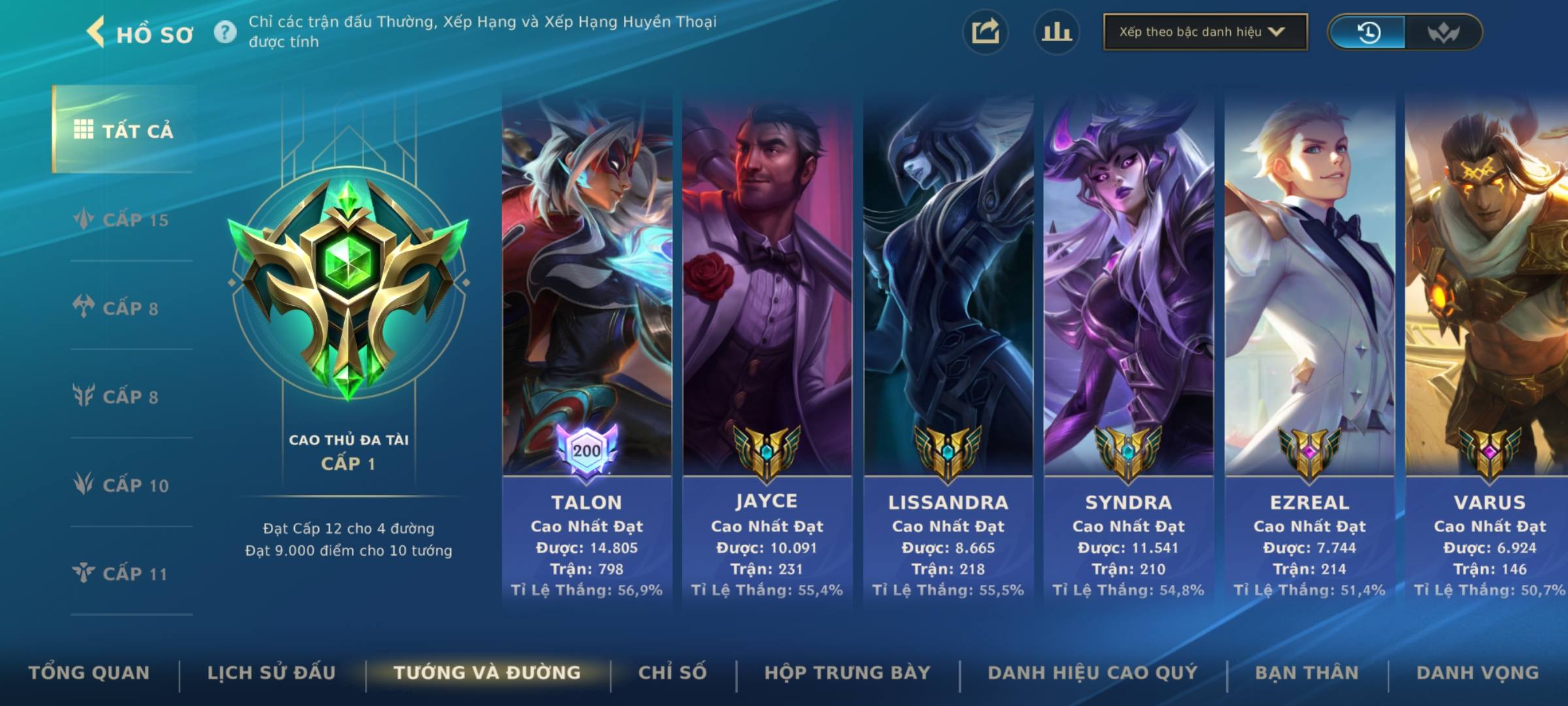Filter by Cấp 10 lane
The height and width of the screenshot is (706, 1568).
point(122,485)
